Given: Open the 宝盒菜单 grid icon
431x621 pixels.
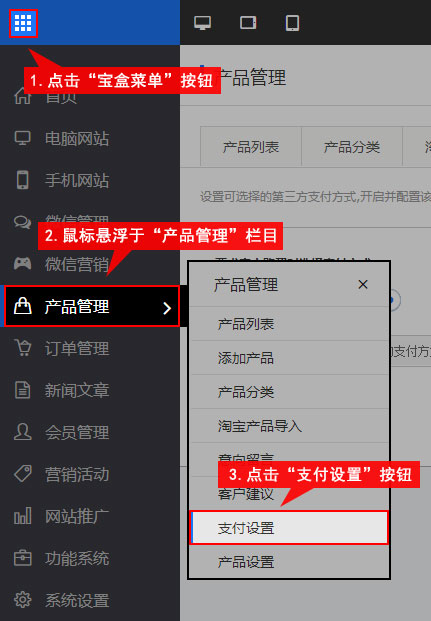Looking at the screenshot, I should pos(23,23).
